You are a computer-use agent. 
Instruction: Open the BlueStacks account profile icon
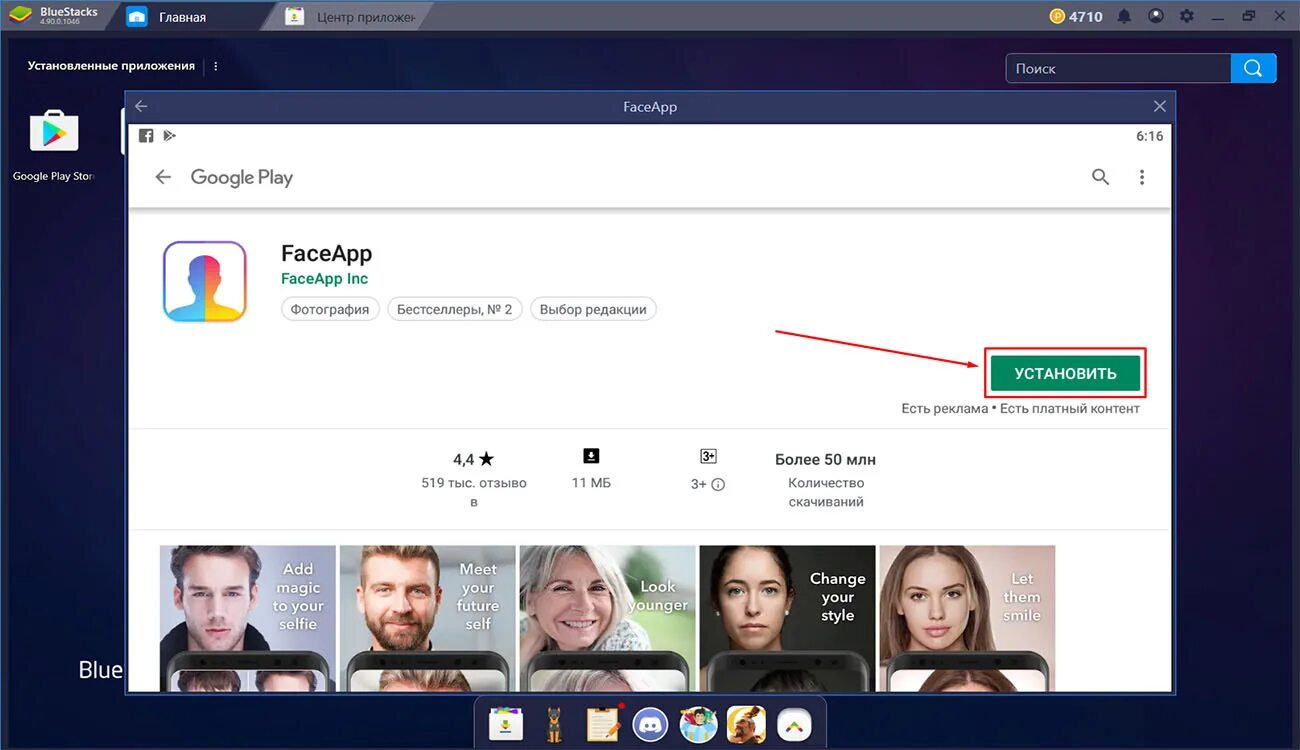pos(1156,16)
